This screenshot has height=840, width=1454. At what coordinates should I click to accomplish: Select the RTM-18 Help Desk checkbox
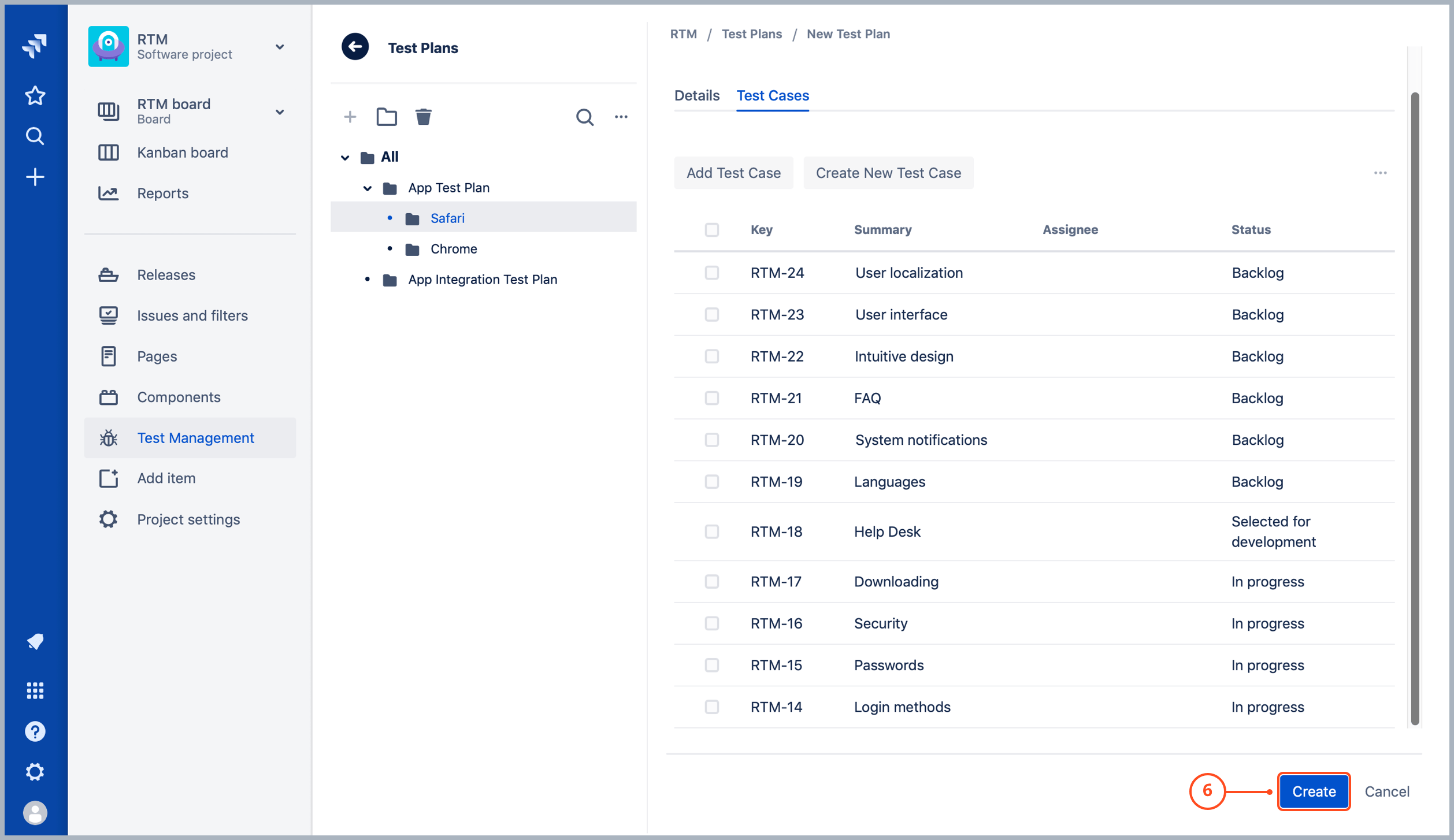tap(711, 531)
